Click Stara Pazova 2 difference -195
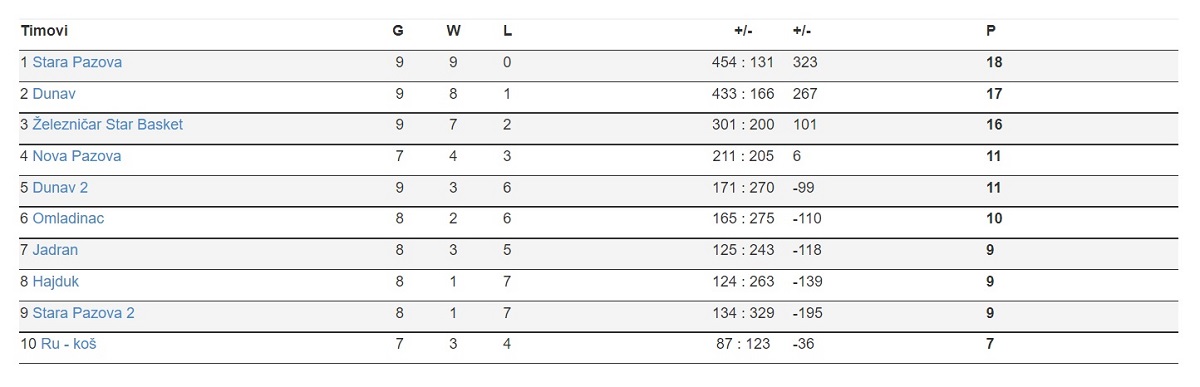 [808, 313]
